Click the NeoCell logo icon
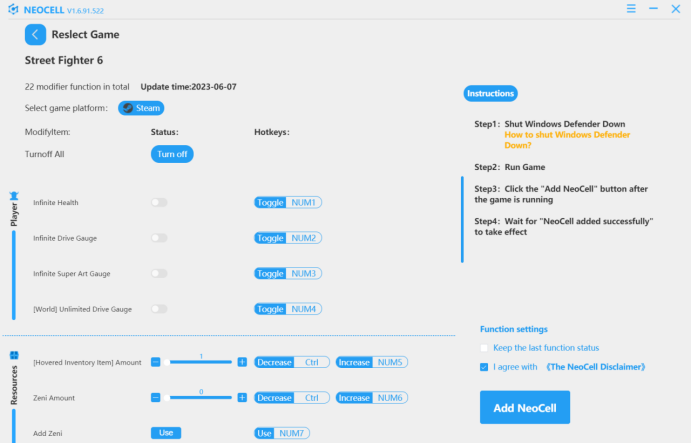The width and height of the screenshot is (691, 444). click(12, 8)
